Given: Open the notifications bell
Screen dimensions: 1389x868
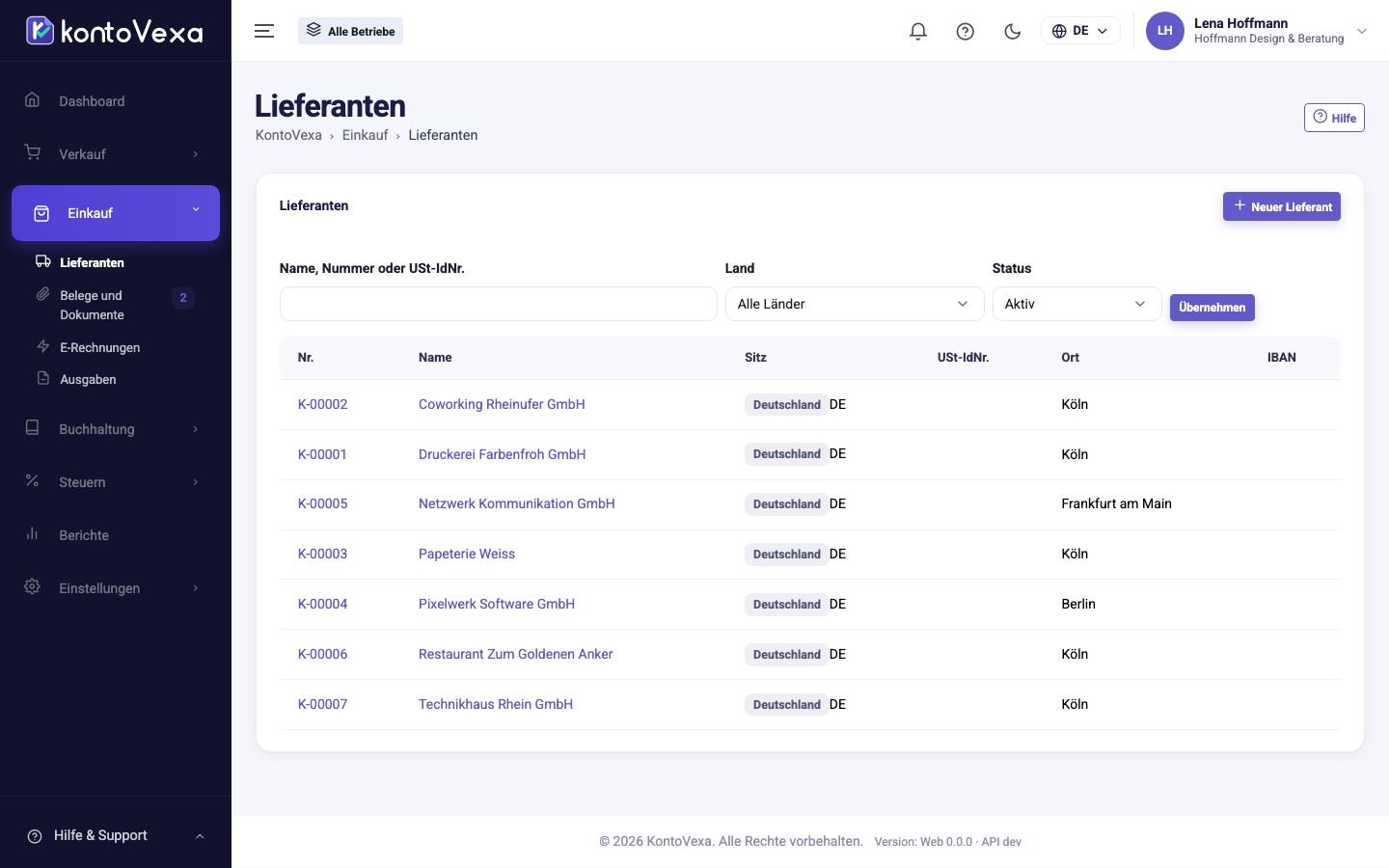Looking at the screenshot, I should pyautogui.click(x=918, y=31).
